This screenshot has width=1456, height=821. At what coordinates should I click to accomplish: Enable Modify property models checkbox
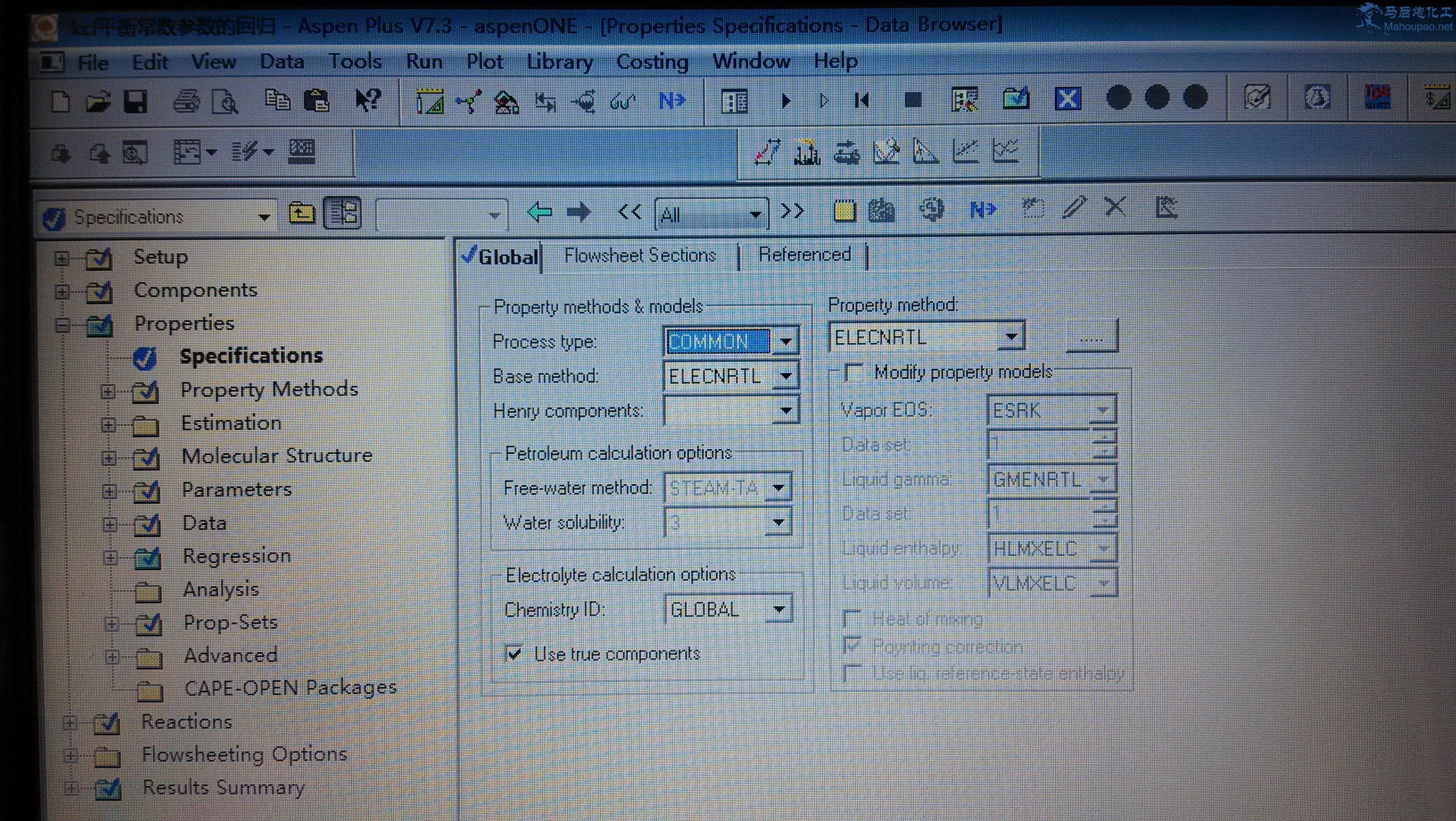853,373
